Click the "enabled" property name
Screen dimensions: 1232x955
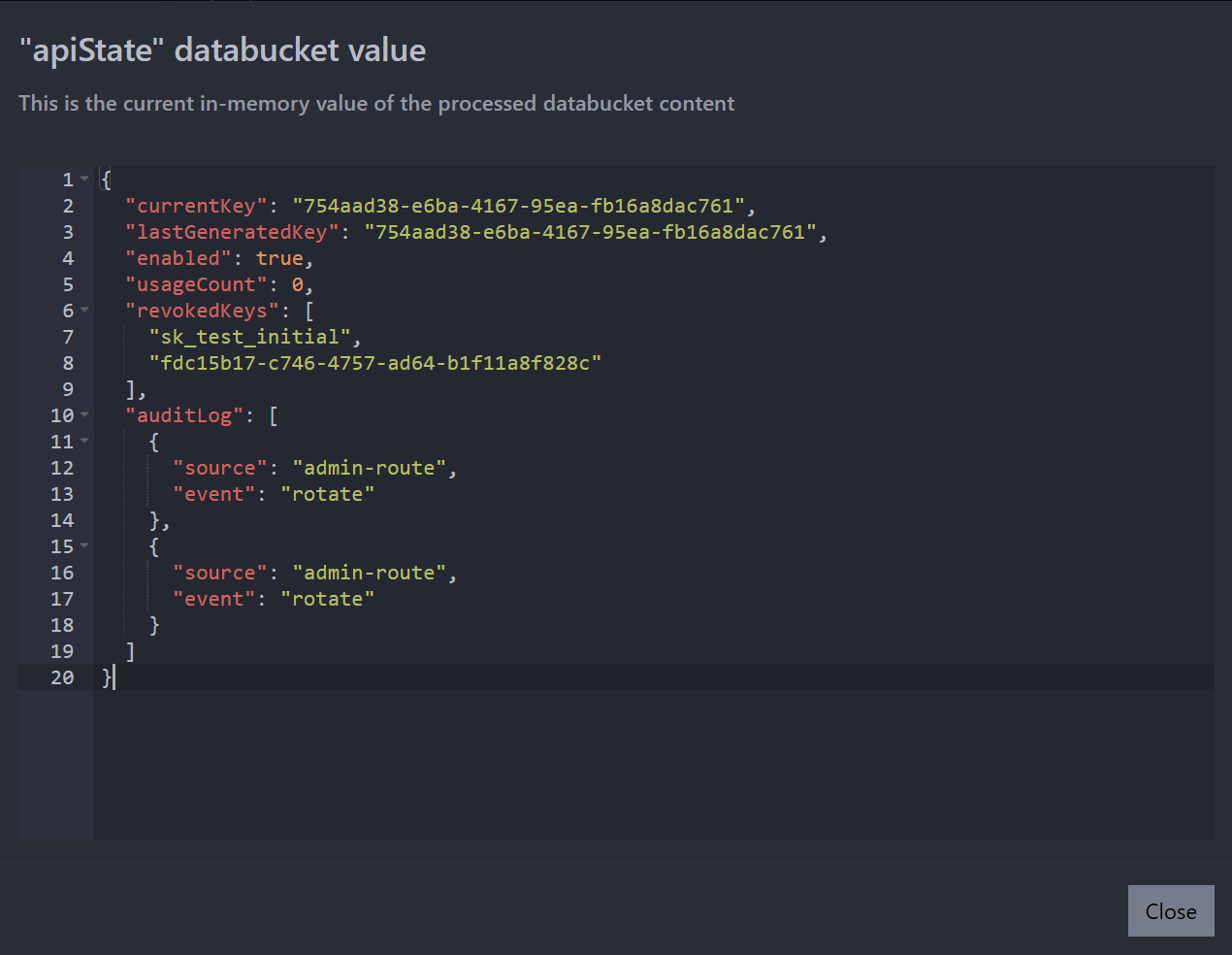(x=178, y=258)
